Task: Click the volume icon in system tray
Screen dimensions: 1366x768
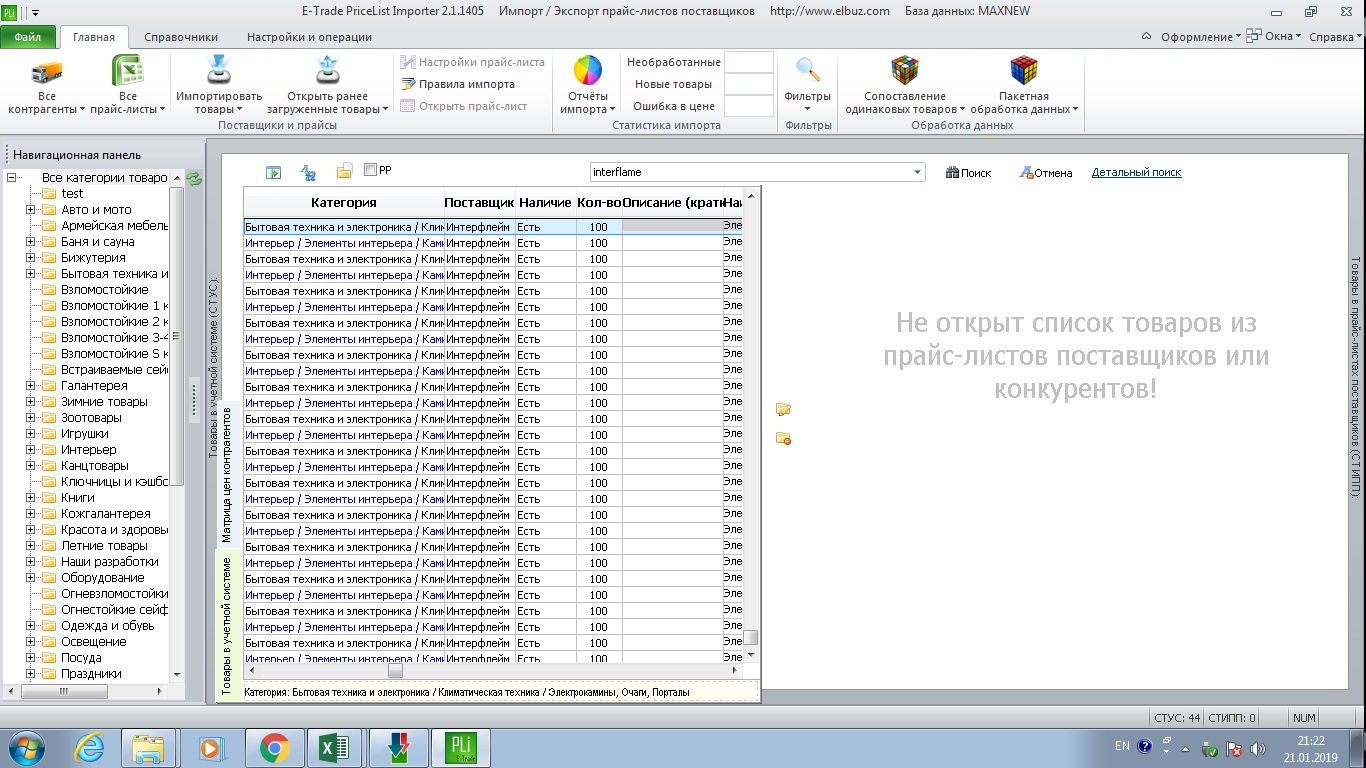Action: [1258, 749]
